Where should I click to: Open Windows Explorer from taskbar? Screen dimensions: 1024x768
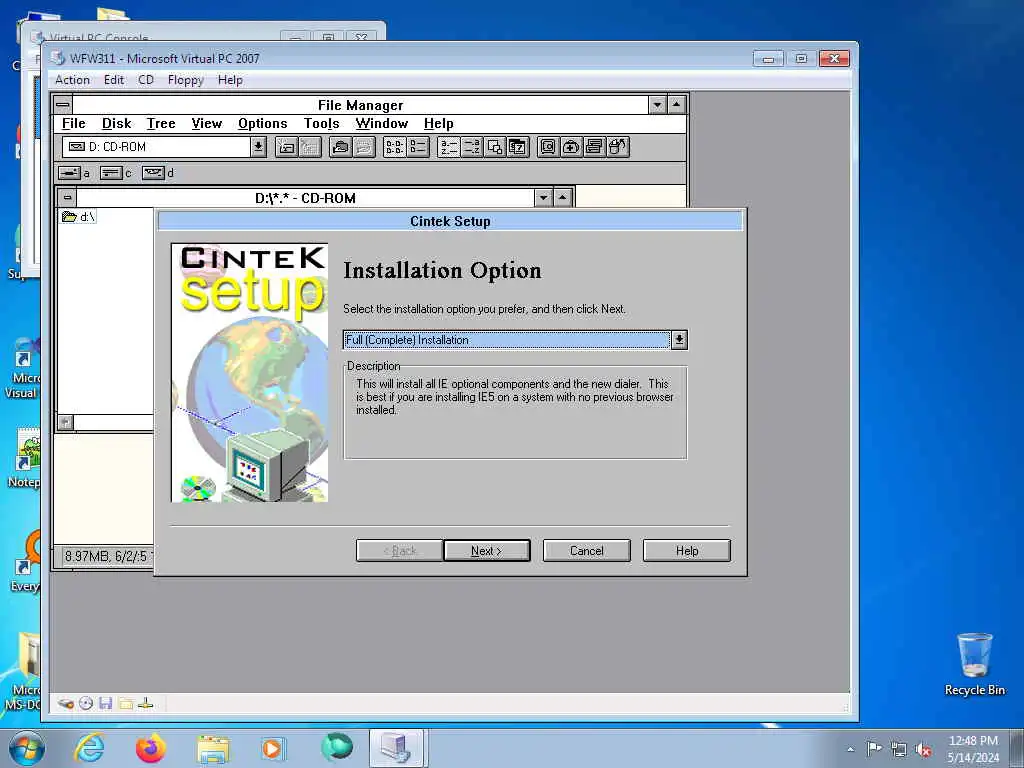coord(213,748)
